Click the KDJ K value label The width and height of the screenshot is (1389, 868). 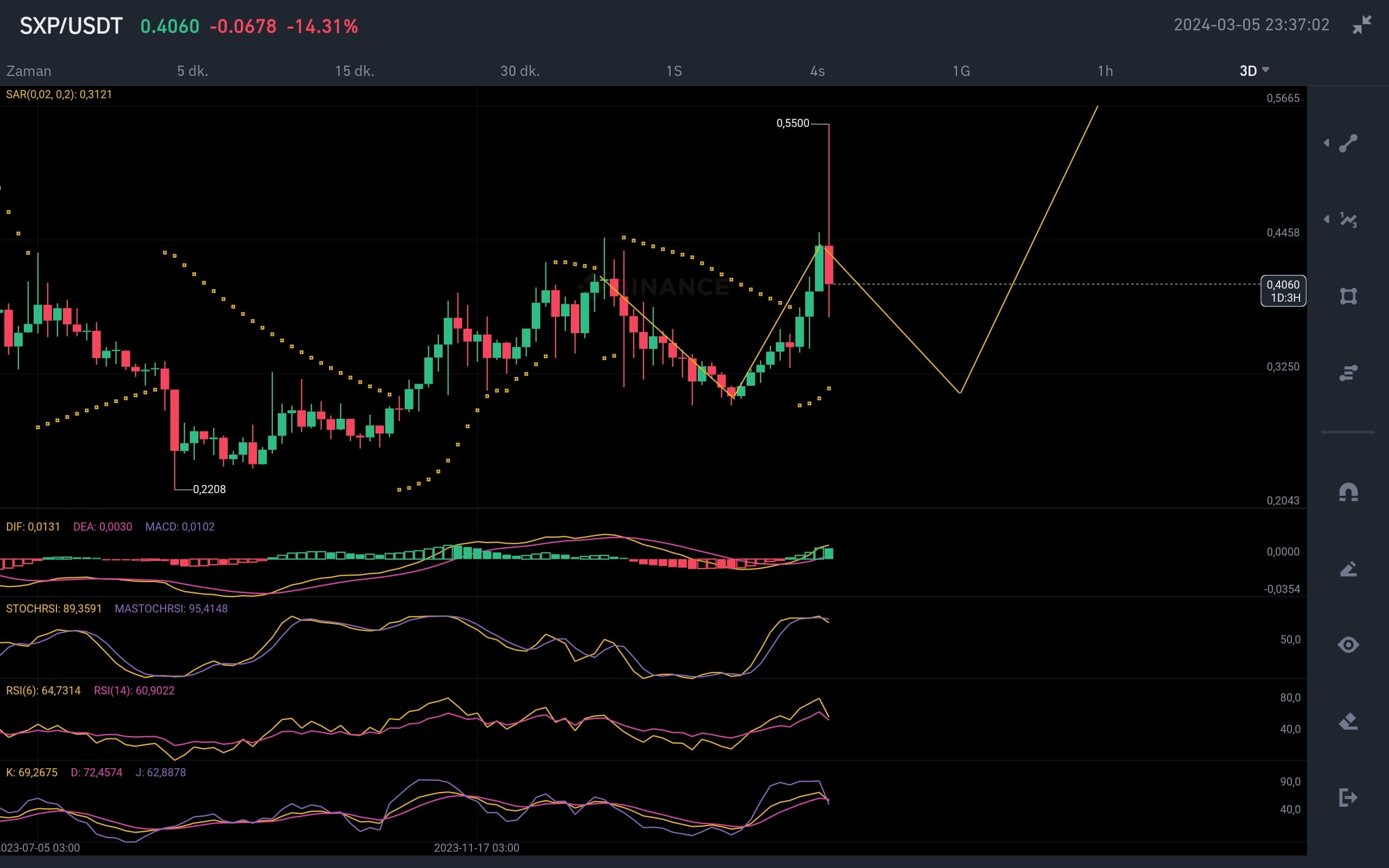point(31,773)
